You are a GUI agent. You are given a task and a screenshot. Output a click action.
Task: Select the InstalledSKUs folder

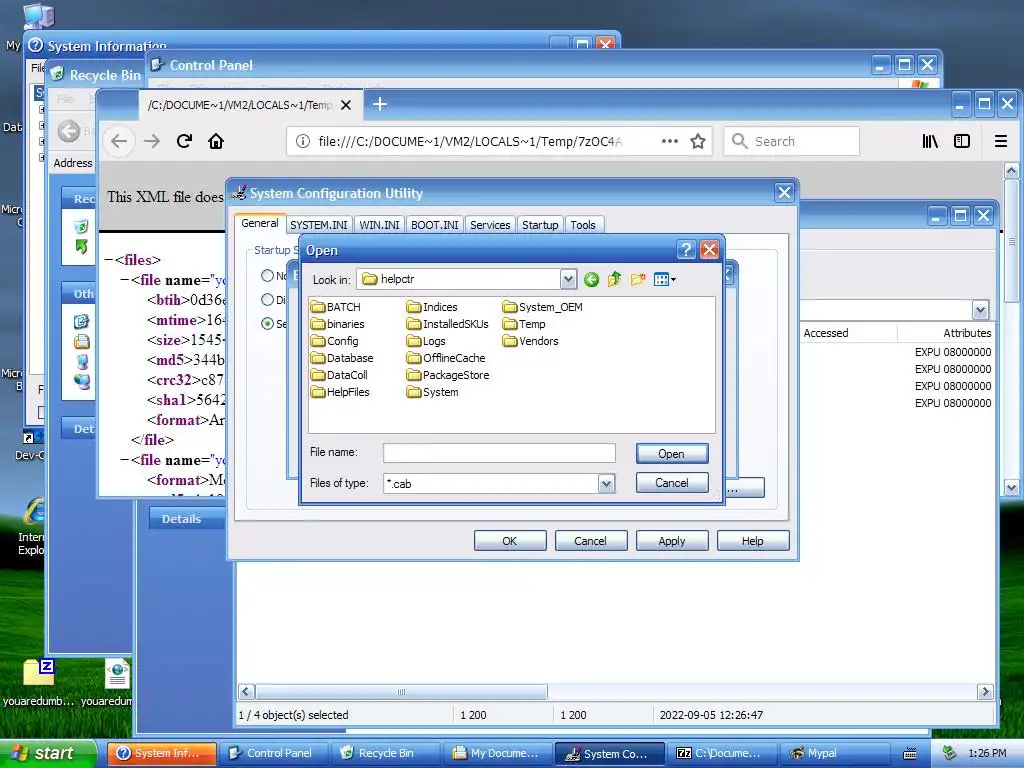tap(447, 324)
